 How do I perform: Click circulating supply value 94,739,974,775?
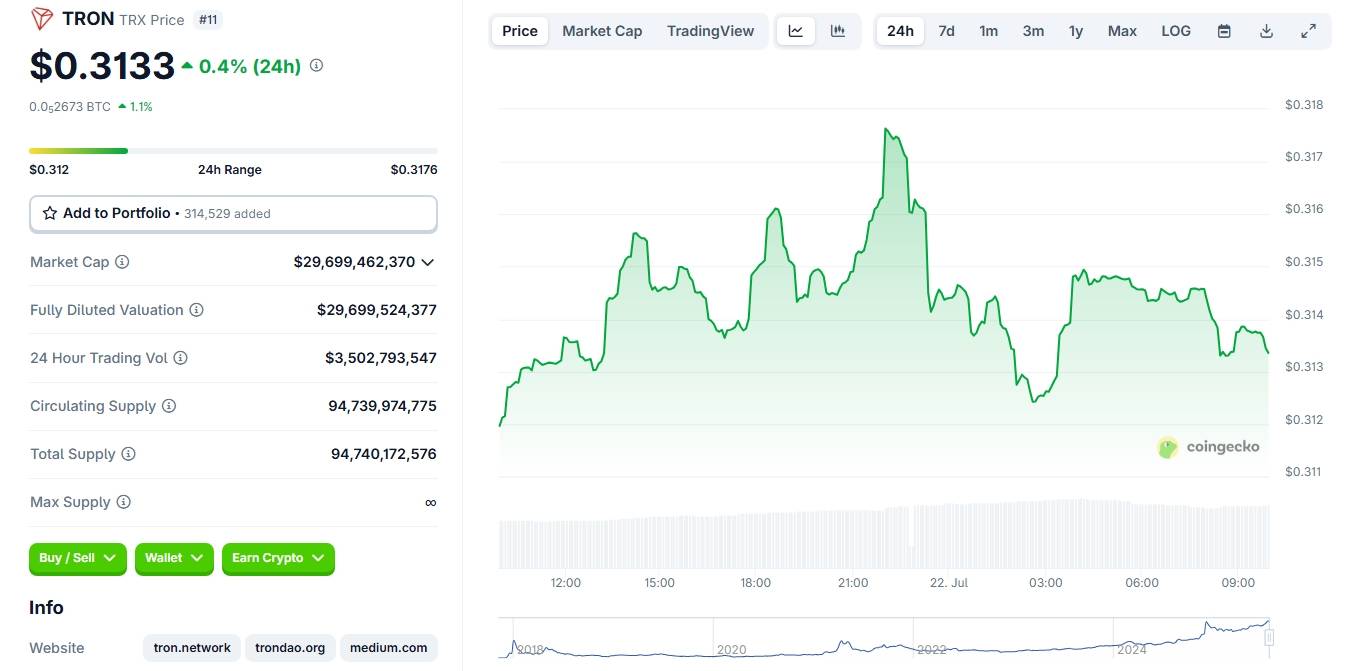(x=382, y=406)
